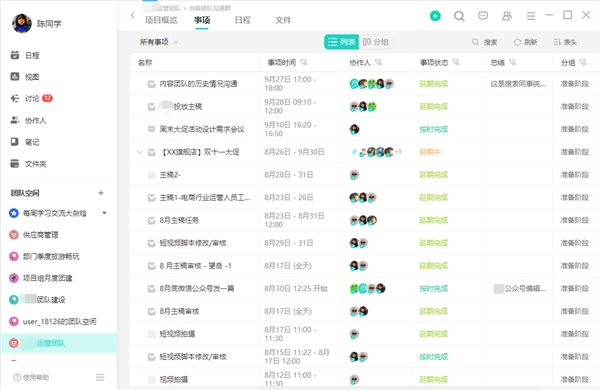Toggle the checkbox for 8月主稿审核
Viewport: 600px width, 390px height.
[x=152, y=311]
